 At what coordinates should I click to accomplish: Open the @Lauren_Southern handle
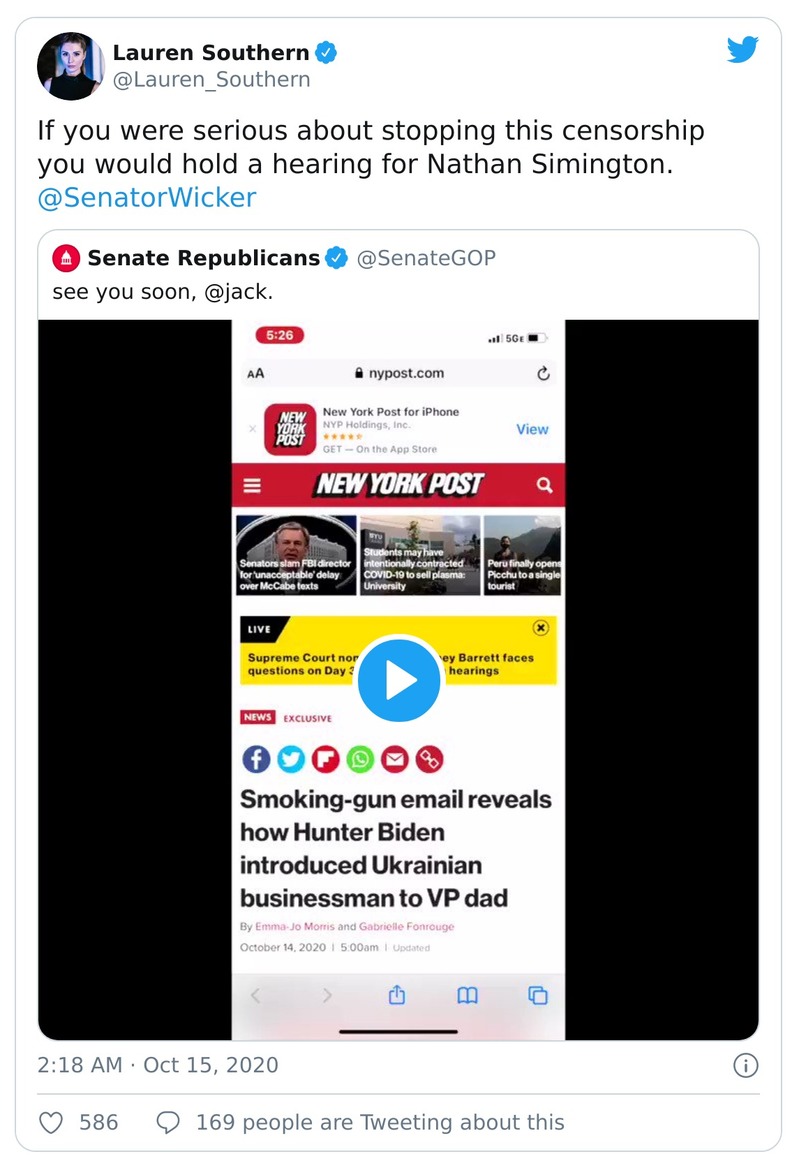pyautogui.click(x=211, y=80)
